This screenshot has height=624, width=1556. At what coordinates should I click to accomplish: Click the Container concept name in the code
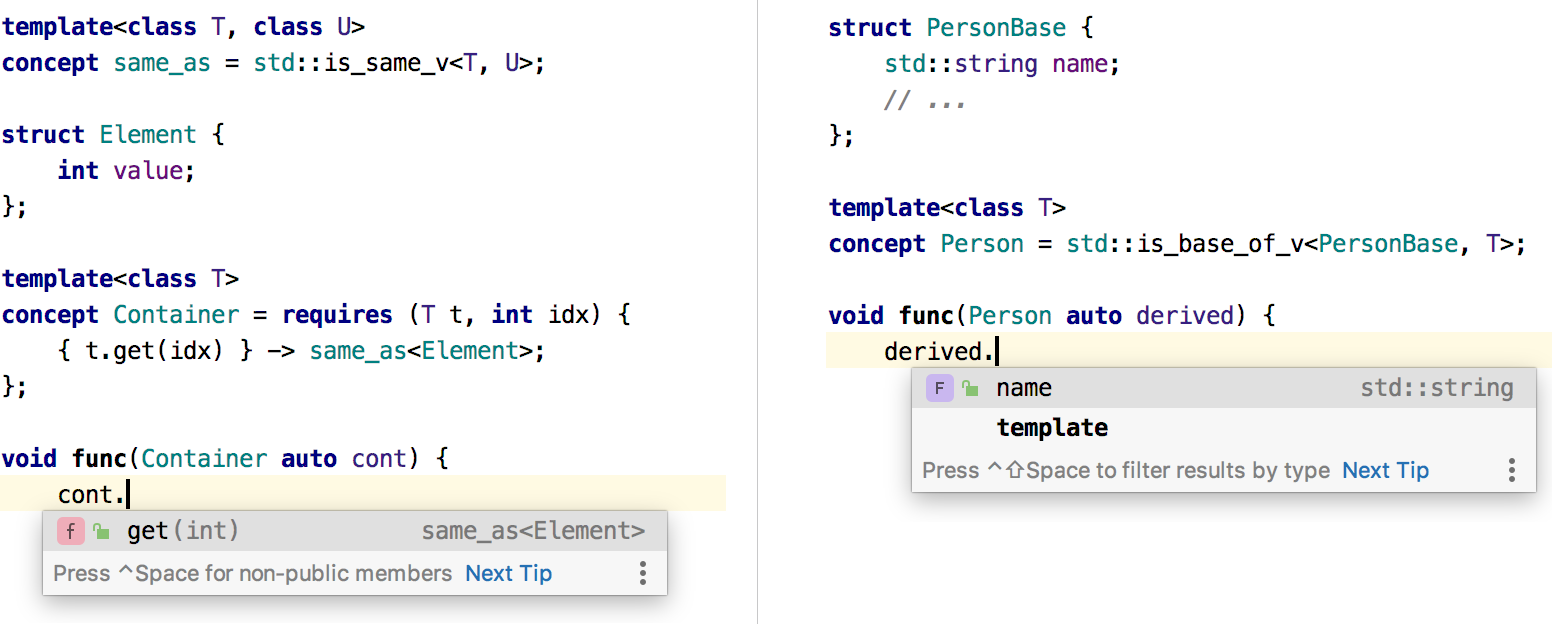click(176, 314)
